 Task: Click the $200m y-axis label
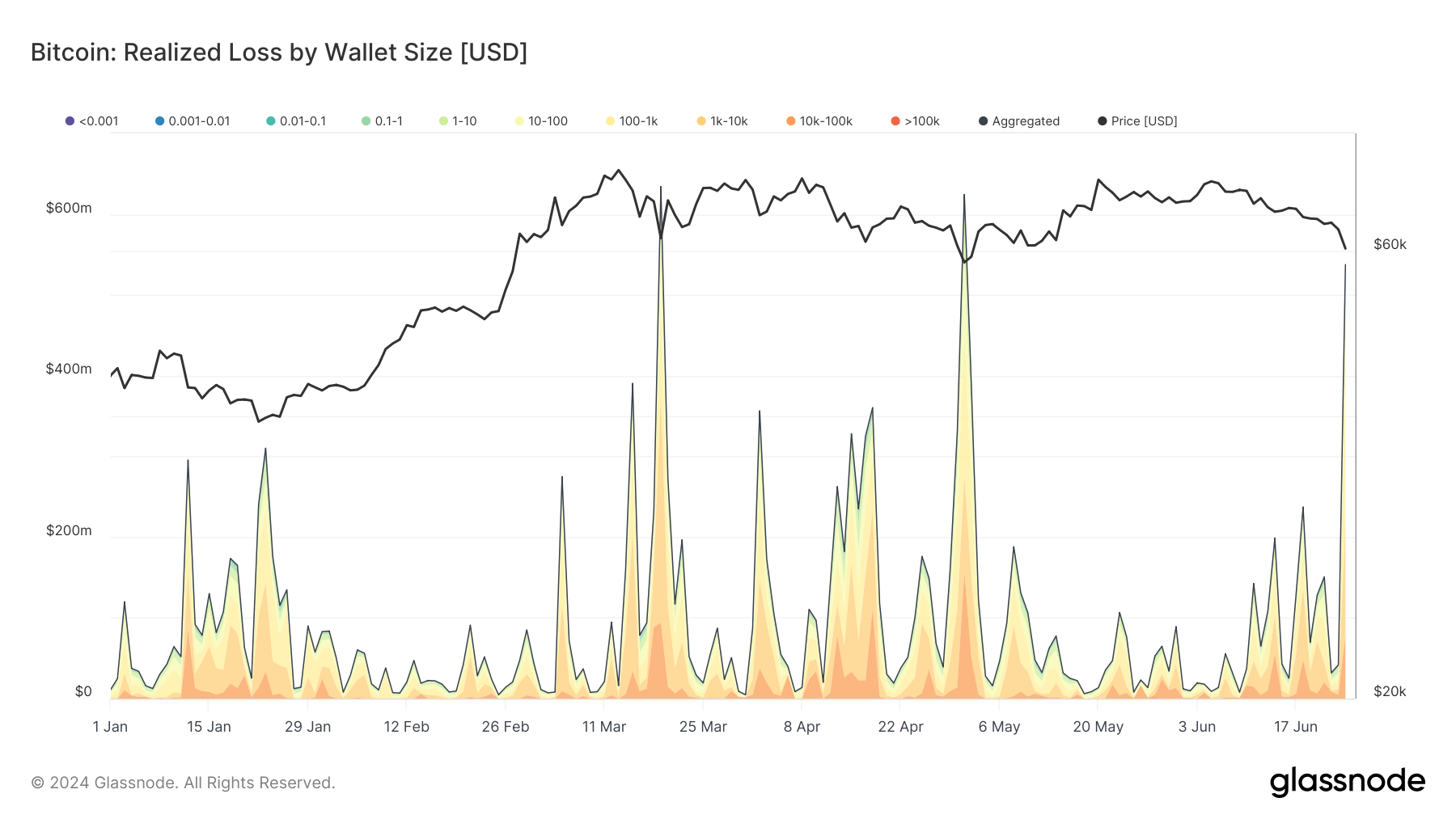69,530
